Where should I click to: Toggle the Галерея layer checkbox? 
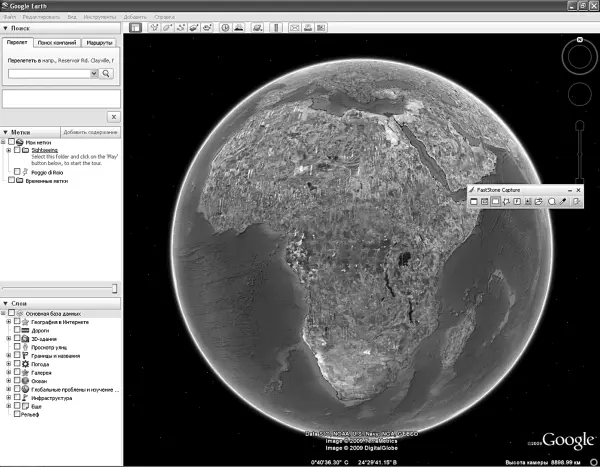[x=17, y=372]
